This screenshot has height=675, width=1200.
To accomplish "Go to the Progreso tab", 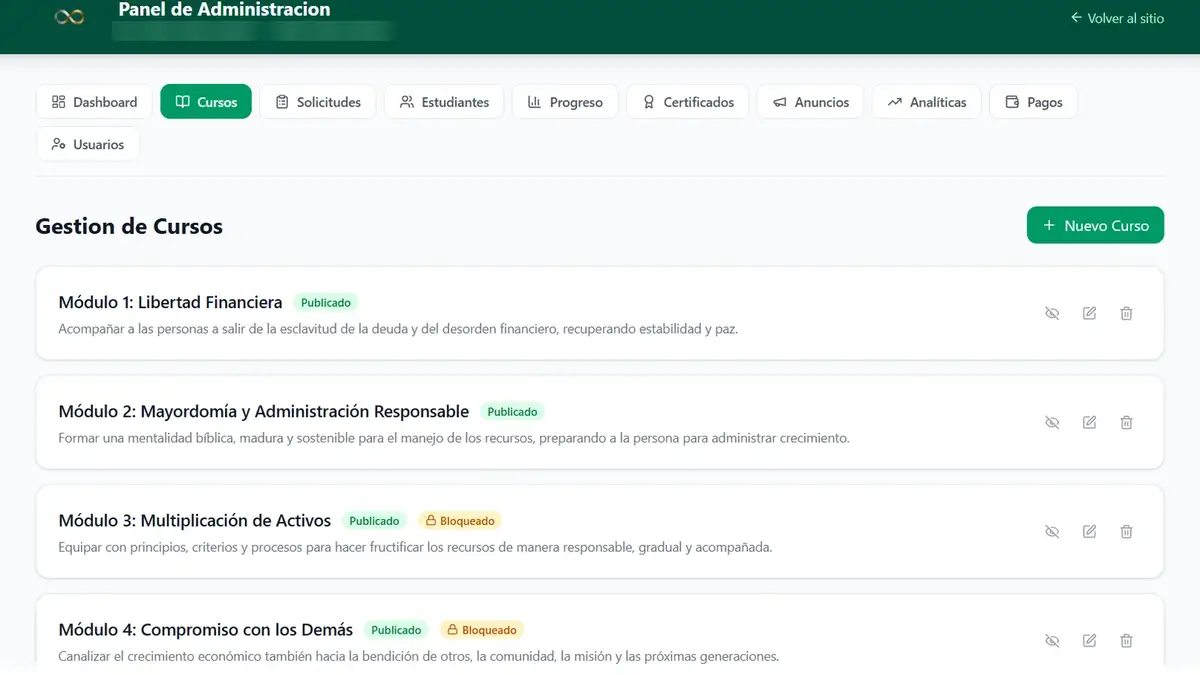I will pyautogui.click(x=565, y=102).
